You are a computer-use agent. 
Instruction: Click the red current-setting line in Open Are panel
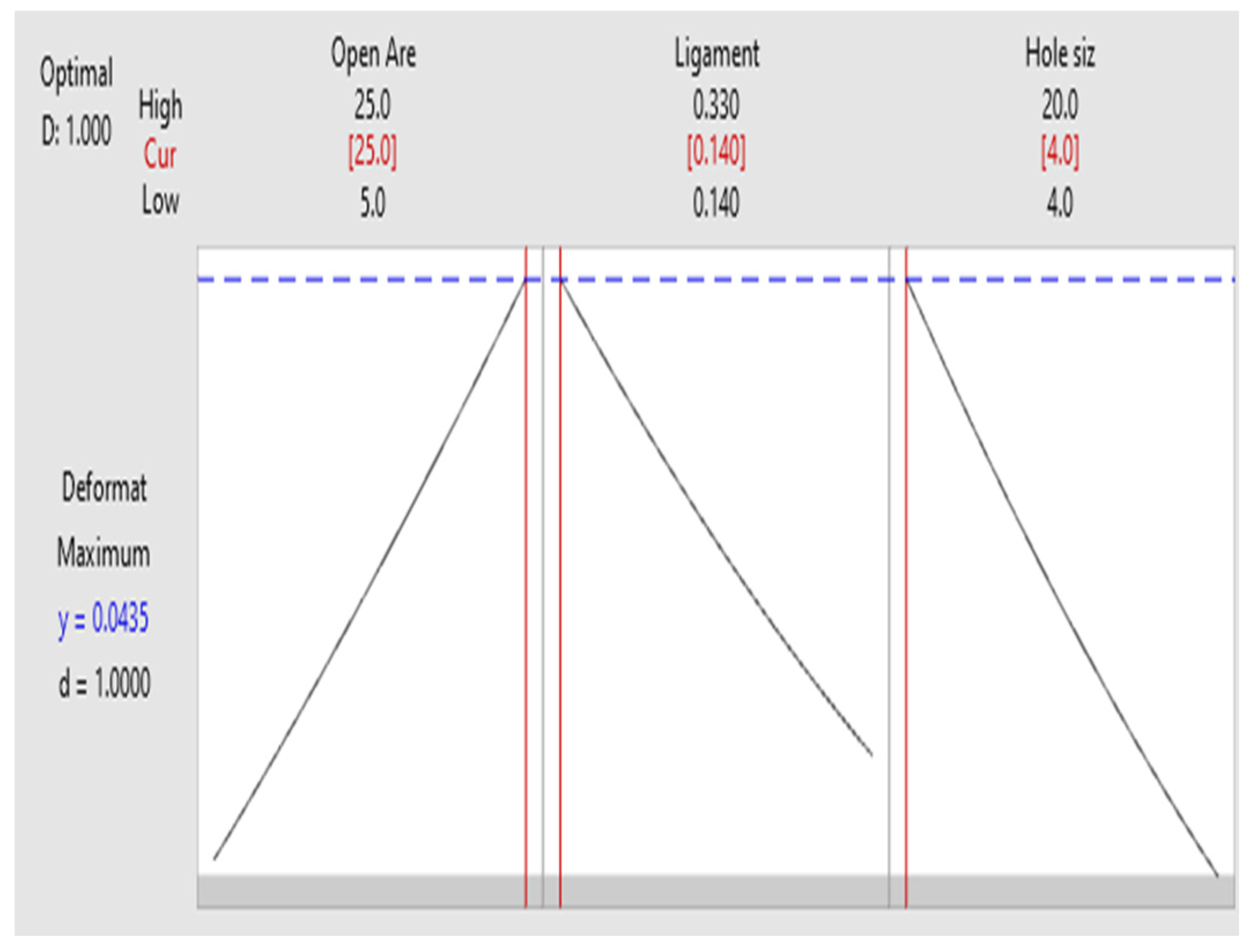(526, 578)
